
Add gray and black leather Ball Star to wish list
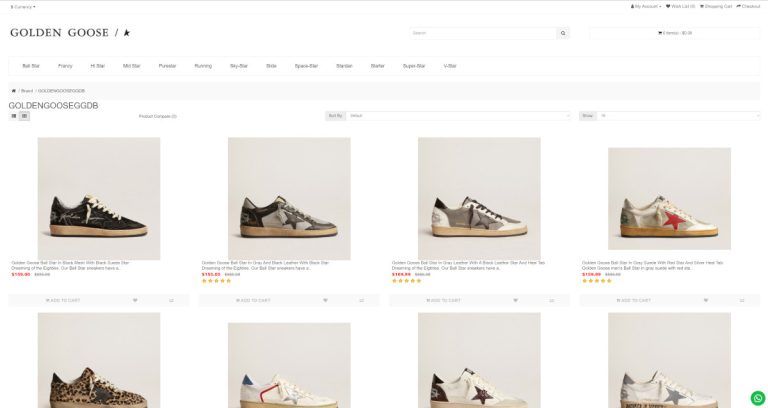click(325, 300)
